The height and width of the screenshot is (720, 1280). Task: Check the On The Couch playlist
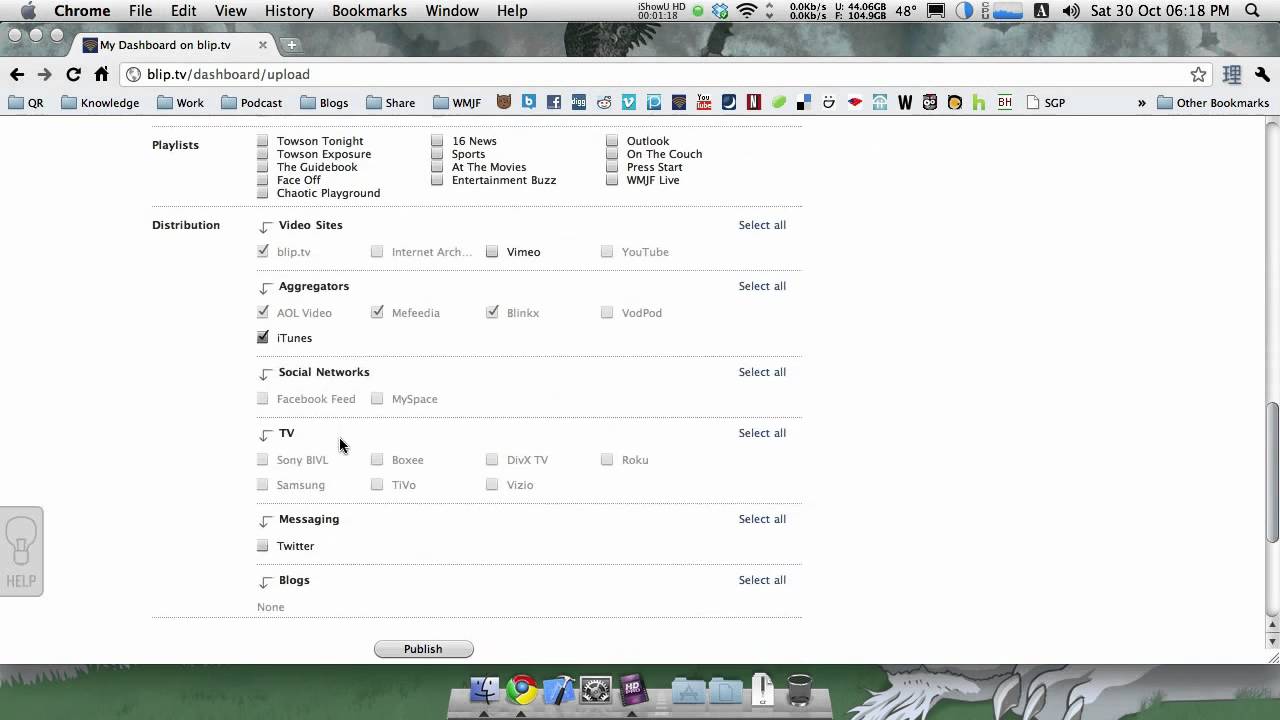pyautogui.click(x=612, y=154)
